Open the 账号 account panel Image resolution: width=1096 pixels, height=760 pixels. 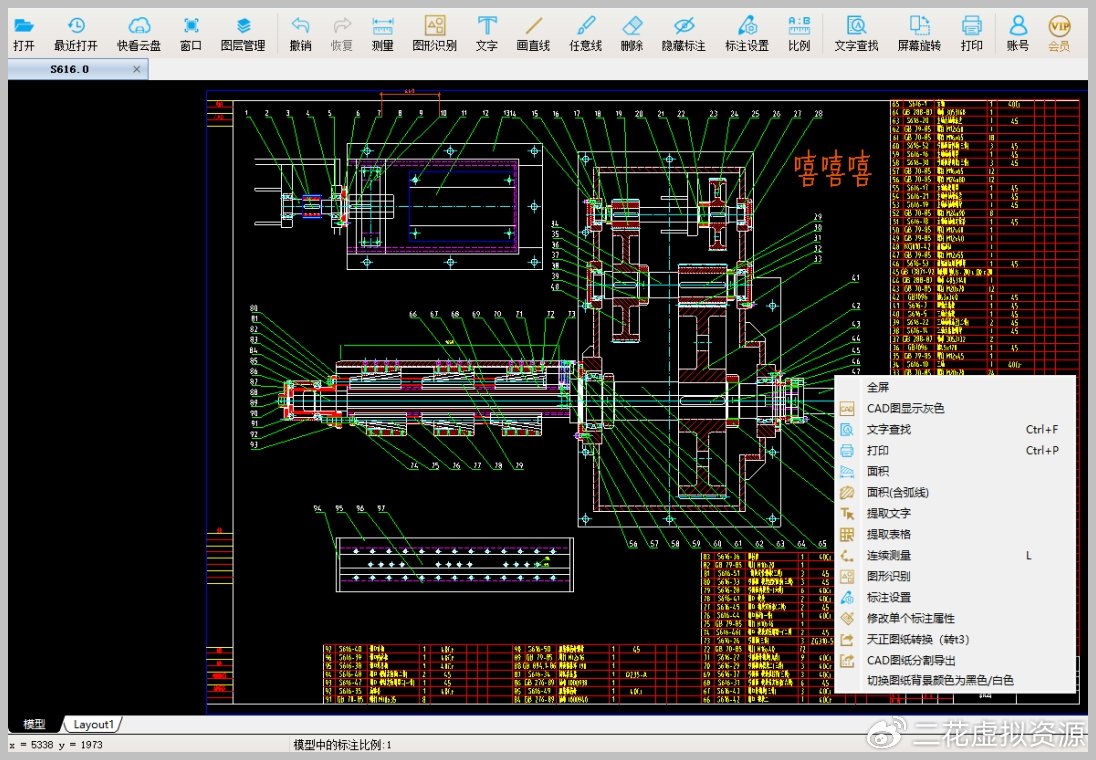(x=1018, y=34)
